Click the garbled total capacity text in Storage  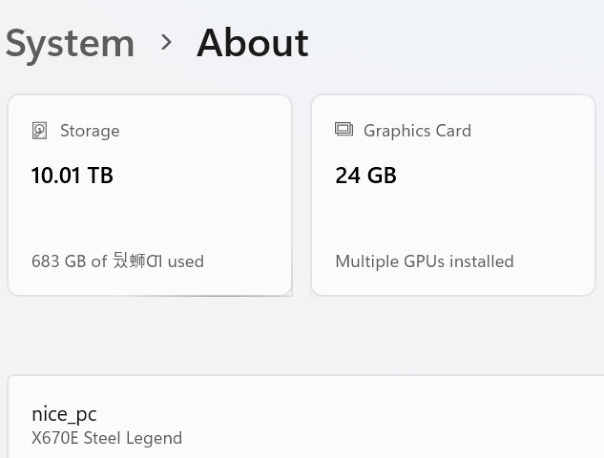tap(142, 262)
